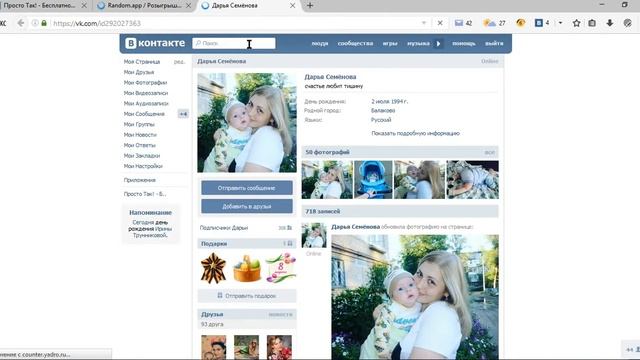The width and height of the screenshot is (640, 360).
Task: Switch to 'Просто Так!' browser tab
Action: [x=40, y=6]
